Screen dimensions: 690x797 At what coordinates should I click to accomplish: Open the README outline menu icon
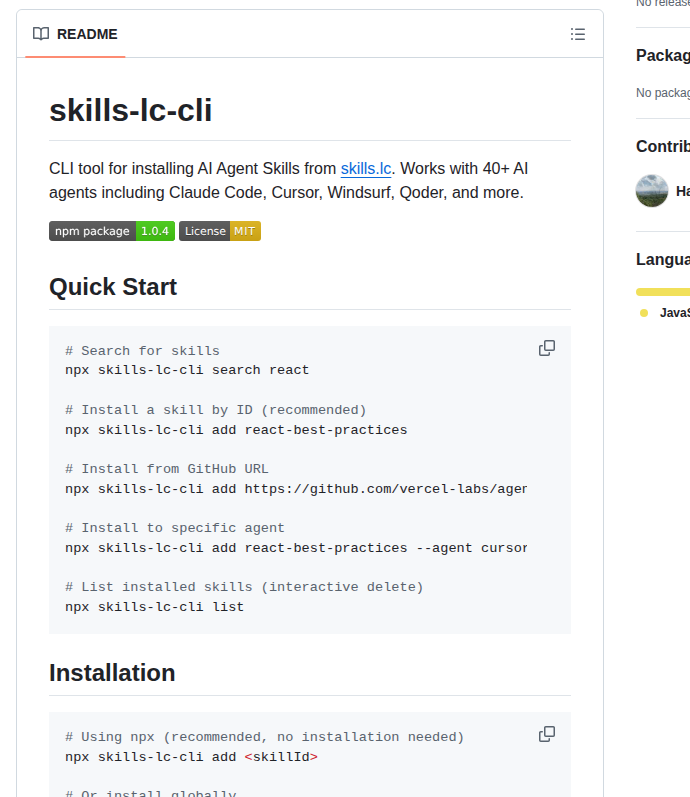tap(578, 34)
